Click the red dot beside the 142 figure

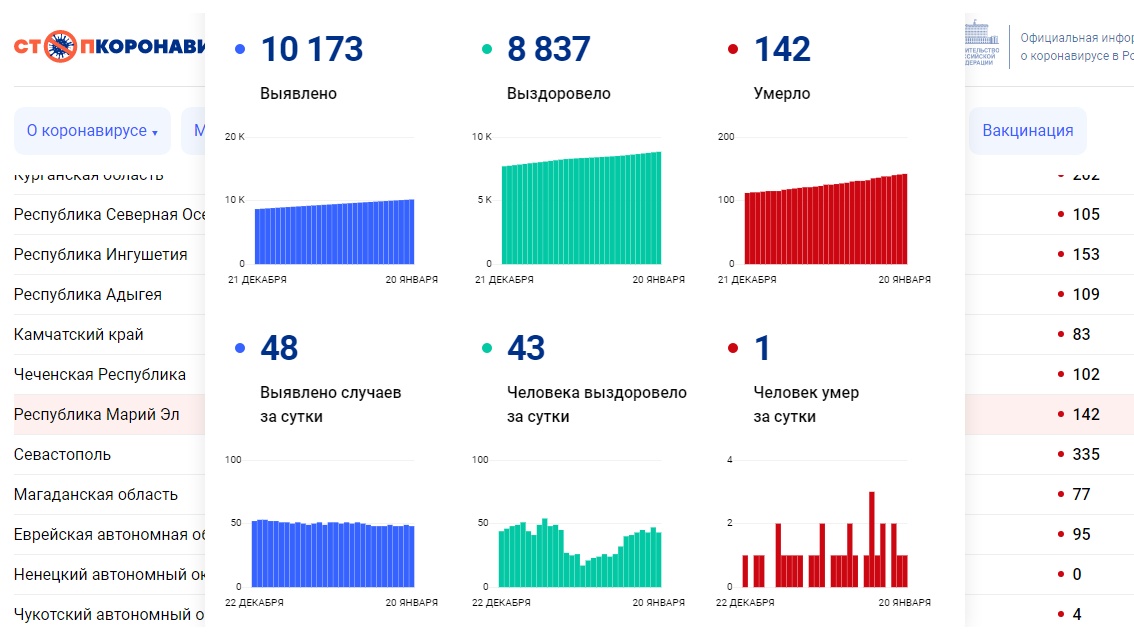(734, 48)
